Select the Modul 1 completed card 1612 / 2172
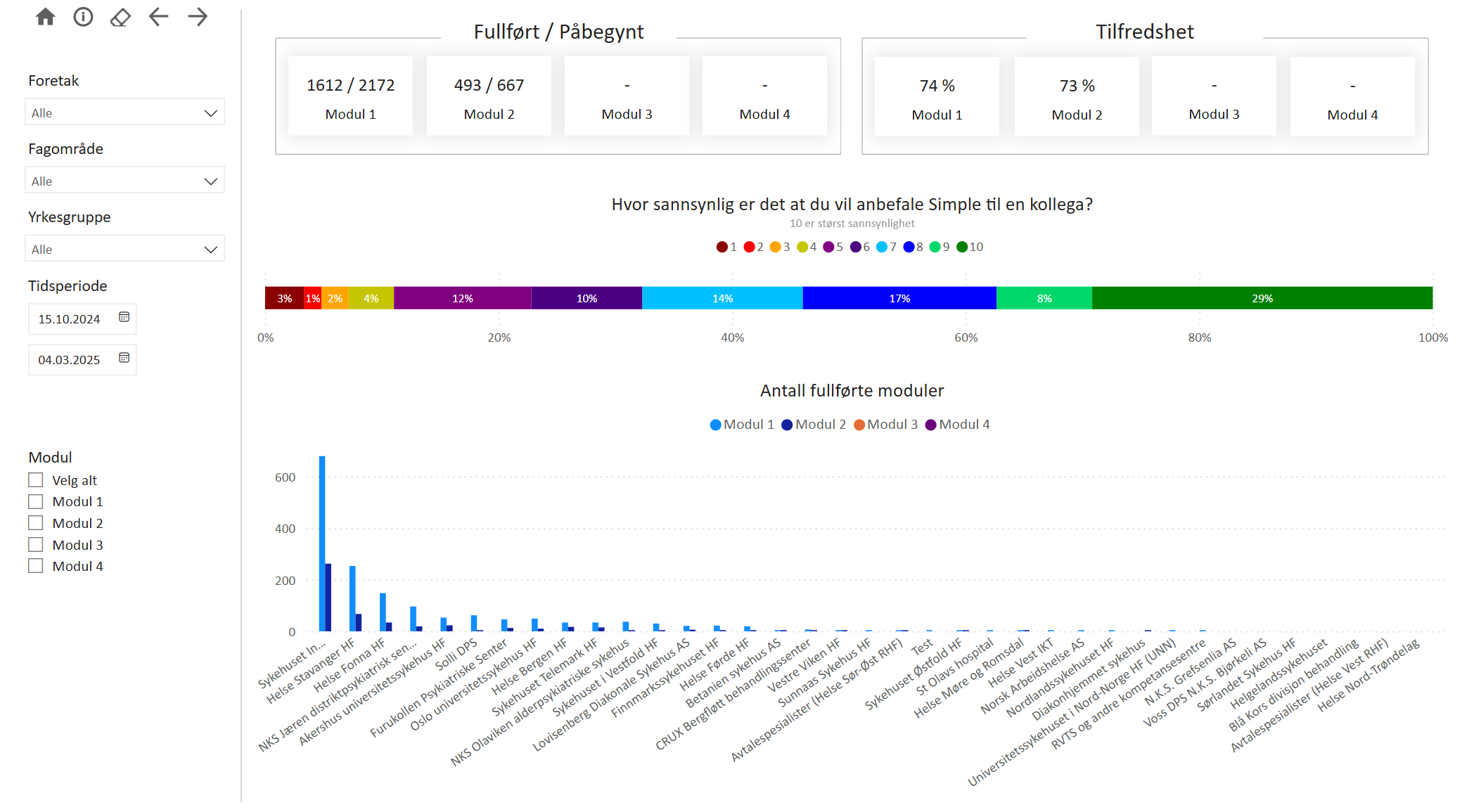The image size is (1474, 812). point(350,96)
